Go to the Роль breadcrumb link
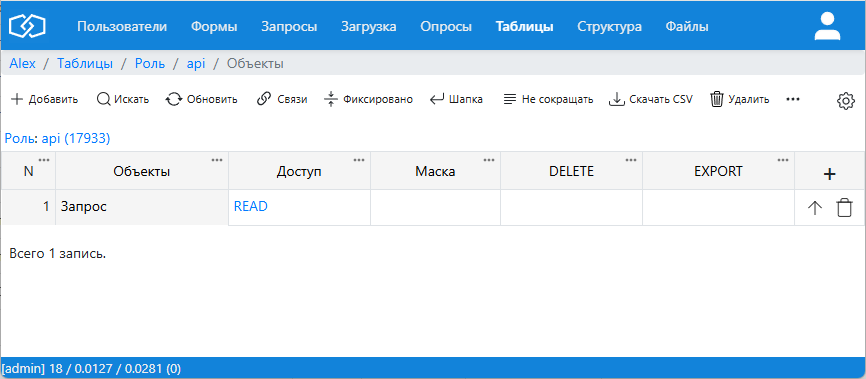This screenshot has height=379, width=866. 150,64
